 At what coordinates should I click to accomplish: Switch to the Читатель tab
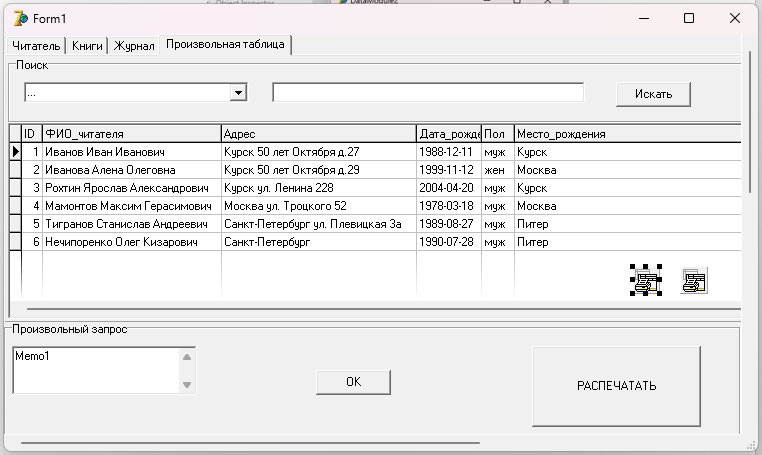pos(36,46)
